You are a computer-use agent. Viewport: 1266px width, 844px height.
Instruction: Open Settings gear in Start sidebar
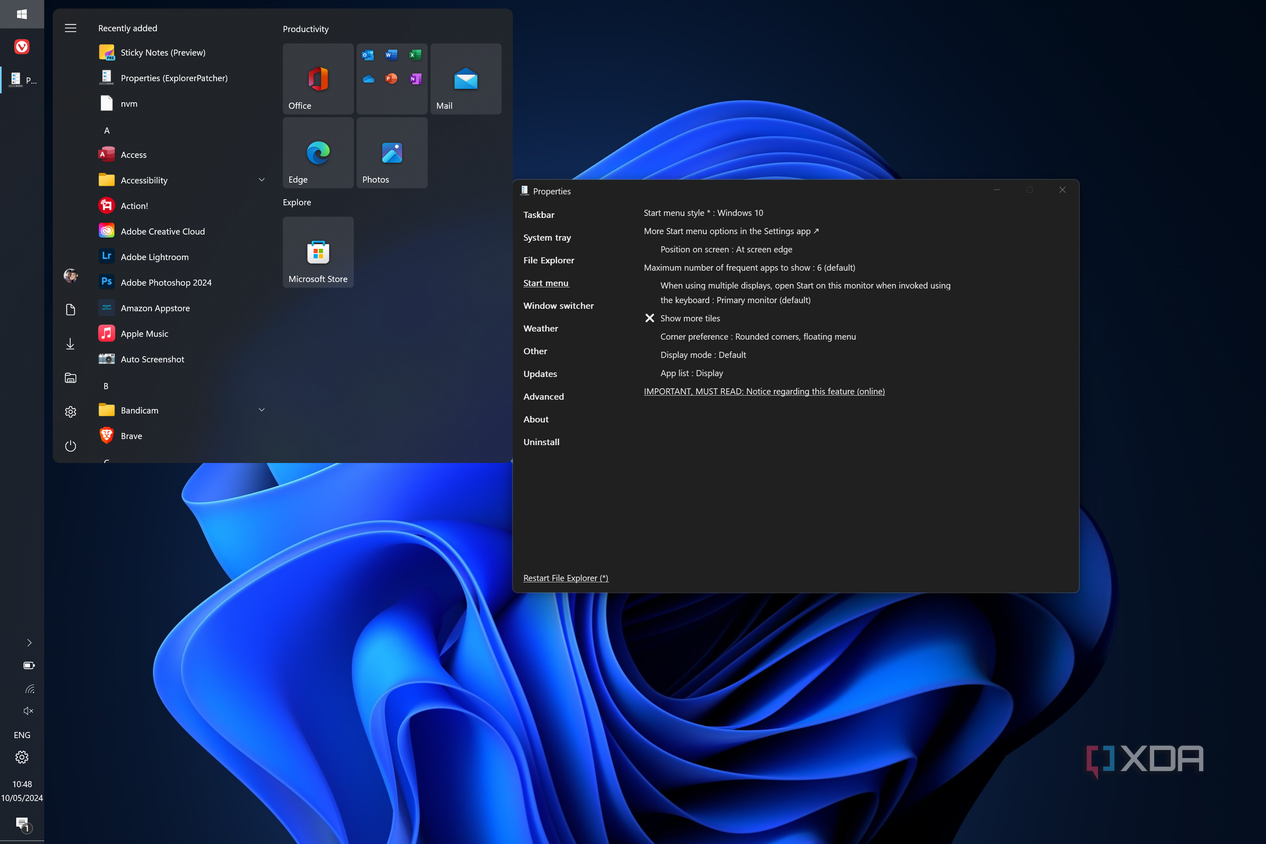[x=70, y=412]
